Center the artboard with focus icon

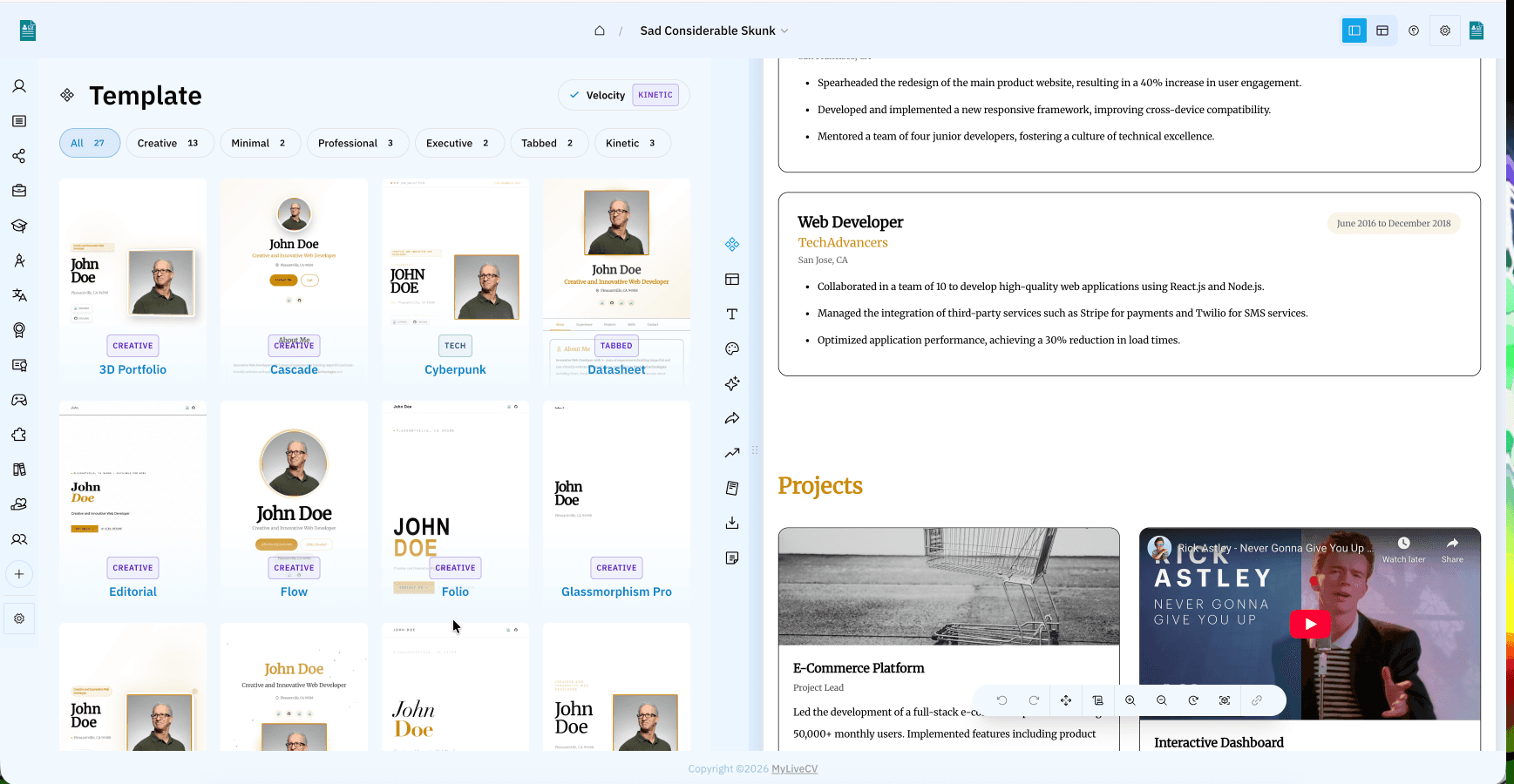pos(1225,700)
